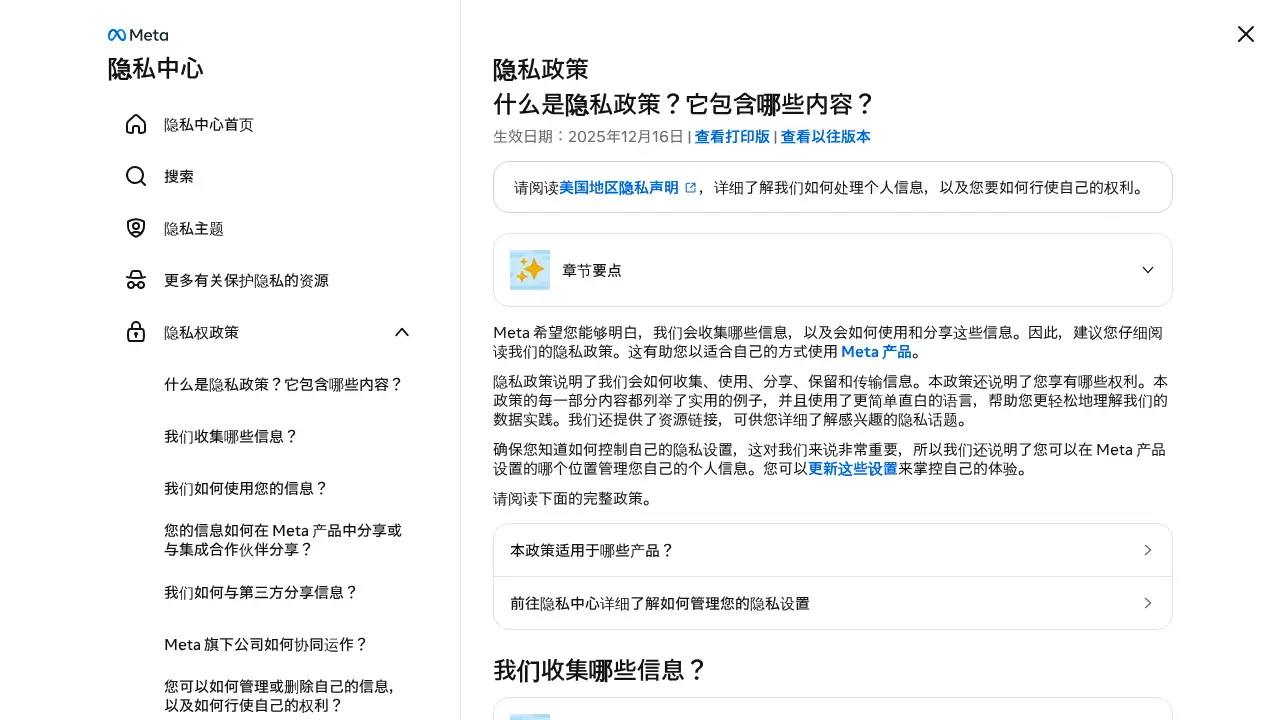Click the Meta logo

click(138, 35)
